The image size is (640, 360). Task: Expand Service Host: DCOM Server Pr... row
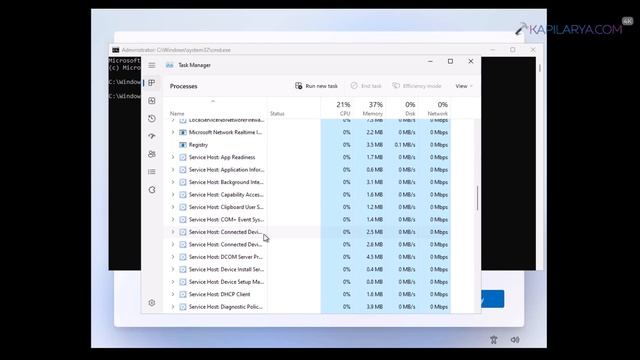pyautogui.click(x=173, y=257)
